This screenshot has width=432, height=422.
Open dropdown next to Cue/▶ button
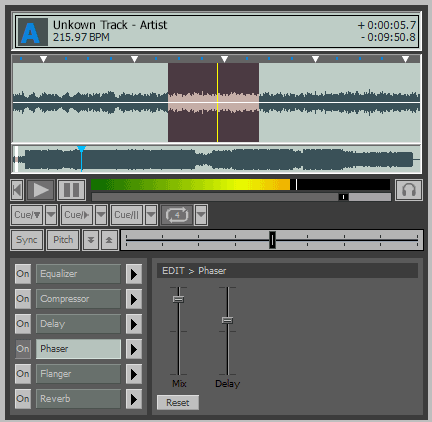(101, 215)
